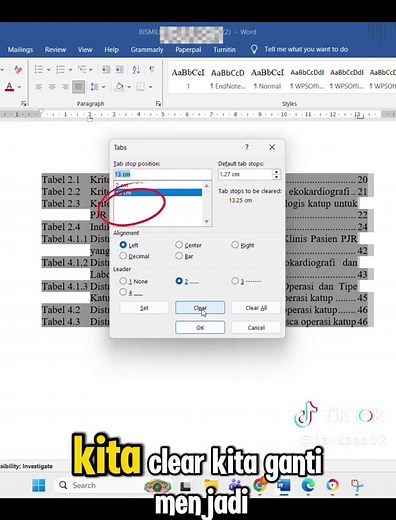Screen dimensions: 396x520
Task: Expand the Shading dropdown arrow
Action: click(129, 87)
